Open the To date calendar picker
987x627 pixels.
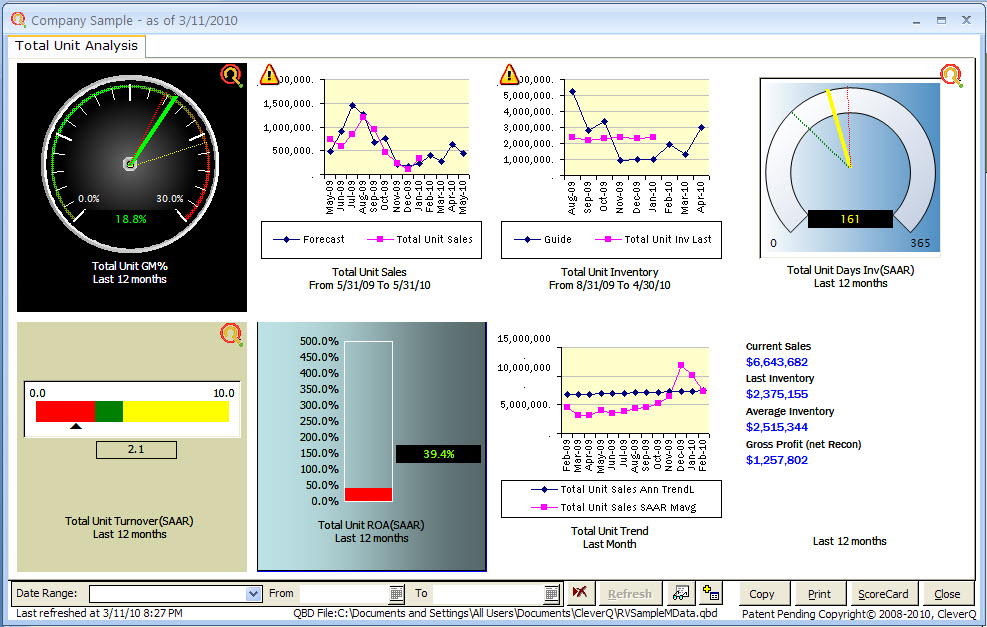click(551, 594)
